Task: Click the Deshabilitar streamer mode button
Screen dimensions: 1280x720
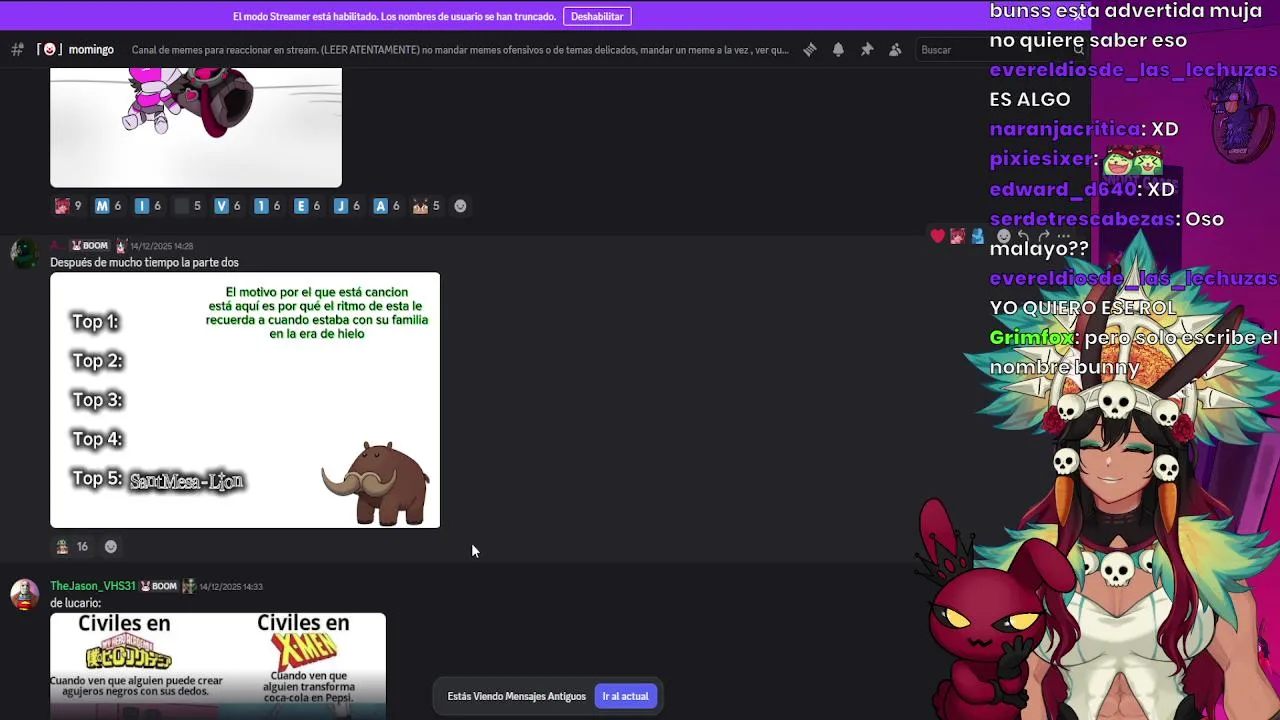Action: (597, 16)
